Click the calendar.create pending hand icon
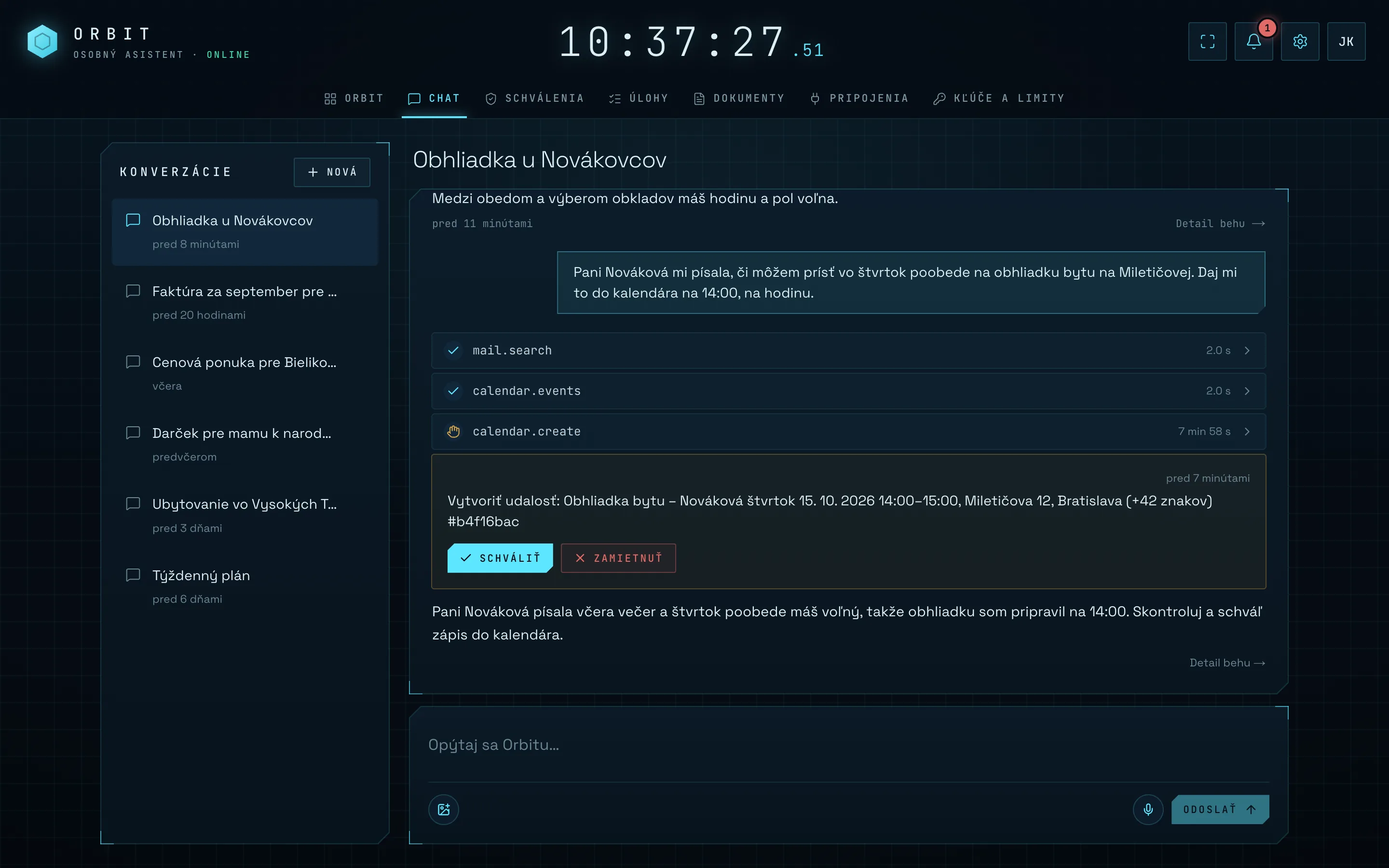Image resolution: width=1389 pixels, height=868 pixels. tap(453, 431)
